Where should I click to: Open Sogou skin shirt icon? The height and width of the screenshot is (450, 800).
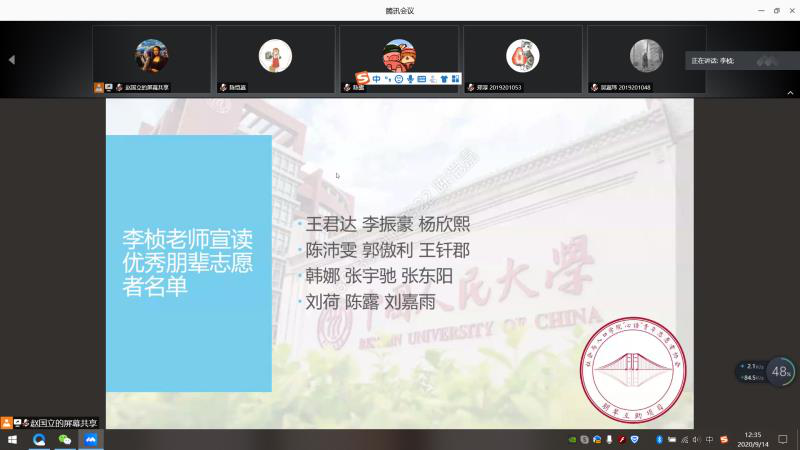[x=443, y=78]
